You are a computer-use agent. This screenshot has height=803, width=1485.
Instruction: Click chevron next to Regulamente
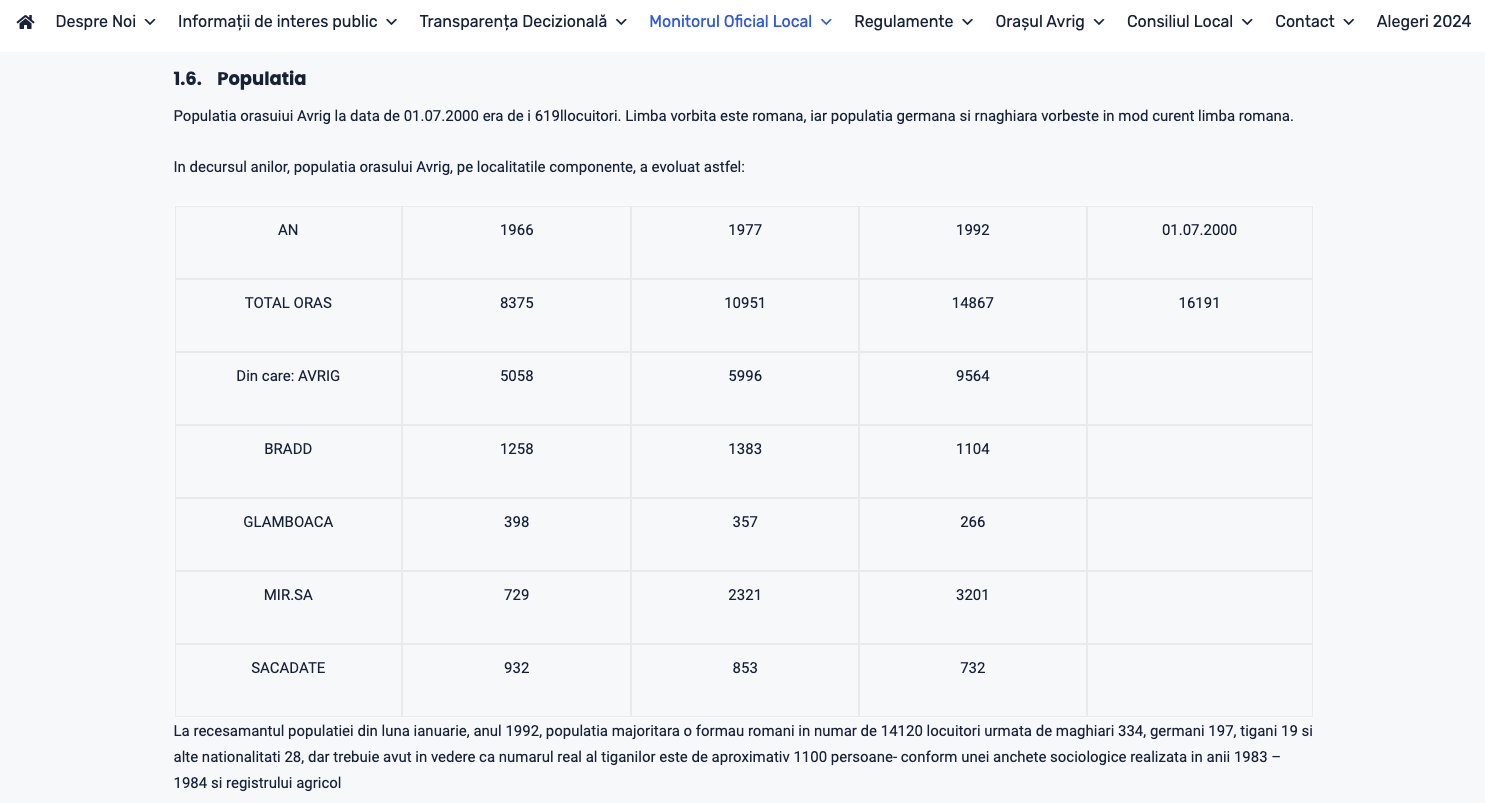click(x=967, y=22)
